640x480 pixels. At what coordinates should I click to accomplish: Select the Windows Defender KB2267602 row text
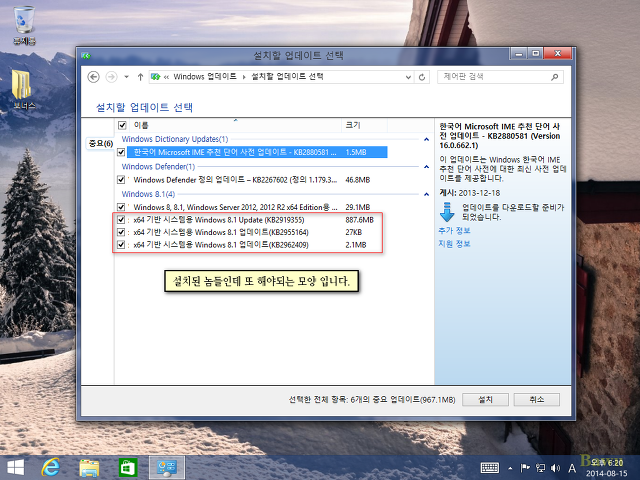235,180
